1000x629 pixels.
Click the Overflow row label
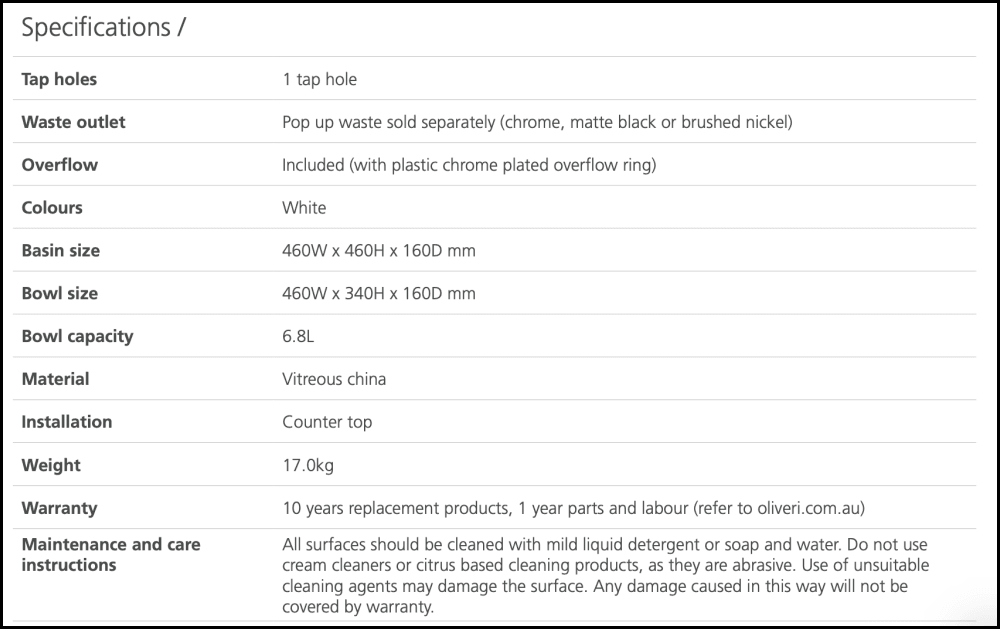59,165
